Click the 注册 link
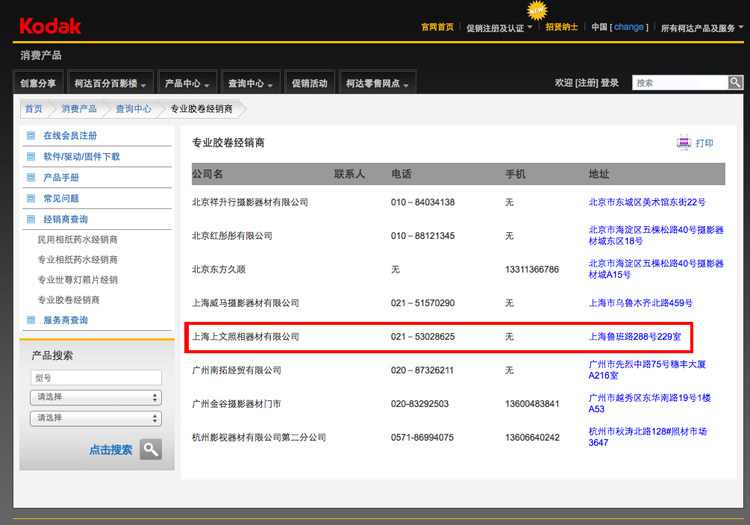Viewport: 750px width, 525px height. tap(587, 83)
